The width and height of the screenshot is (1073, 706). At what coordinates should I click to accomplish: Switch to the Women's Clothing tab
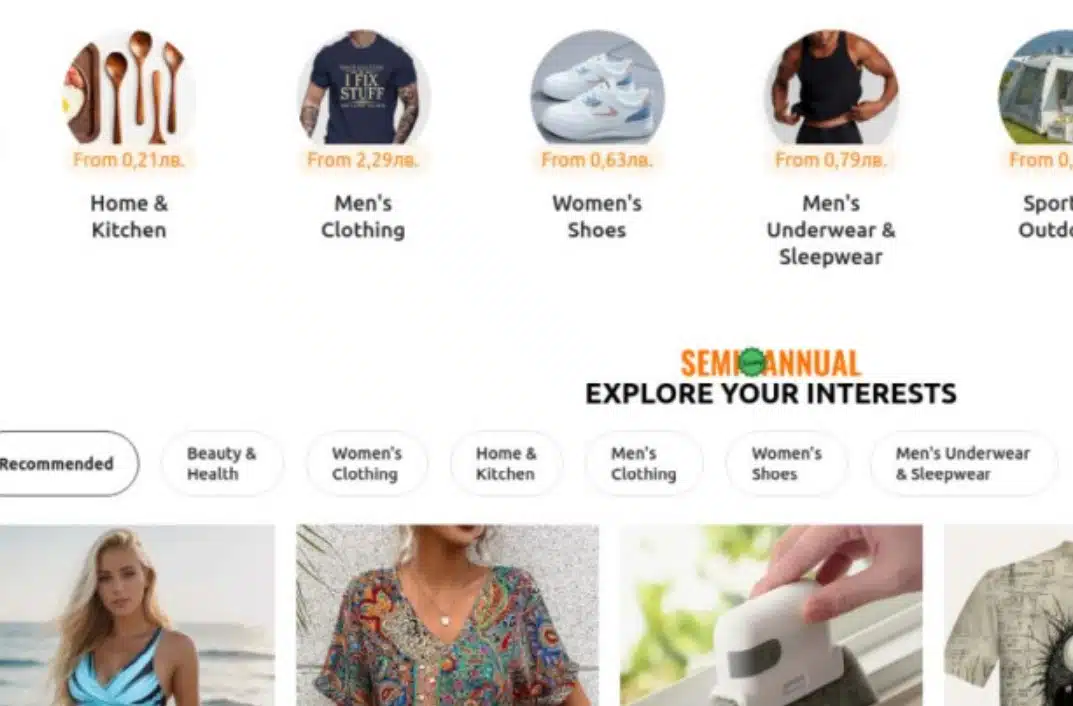point(366,463)
